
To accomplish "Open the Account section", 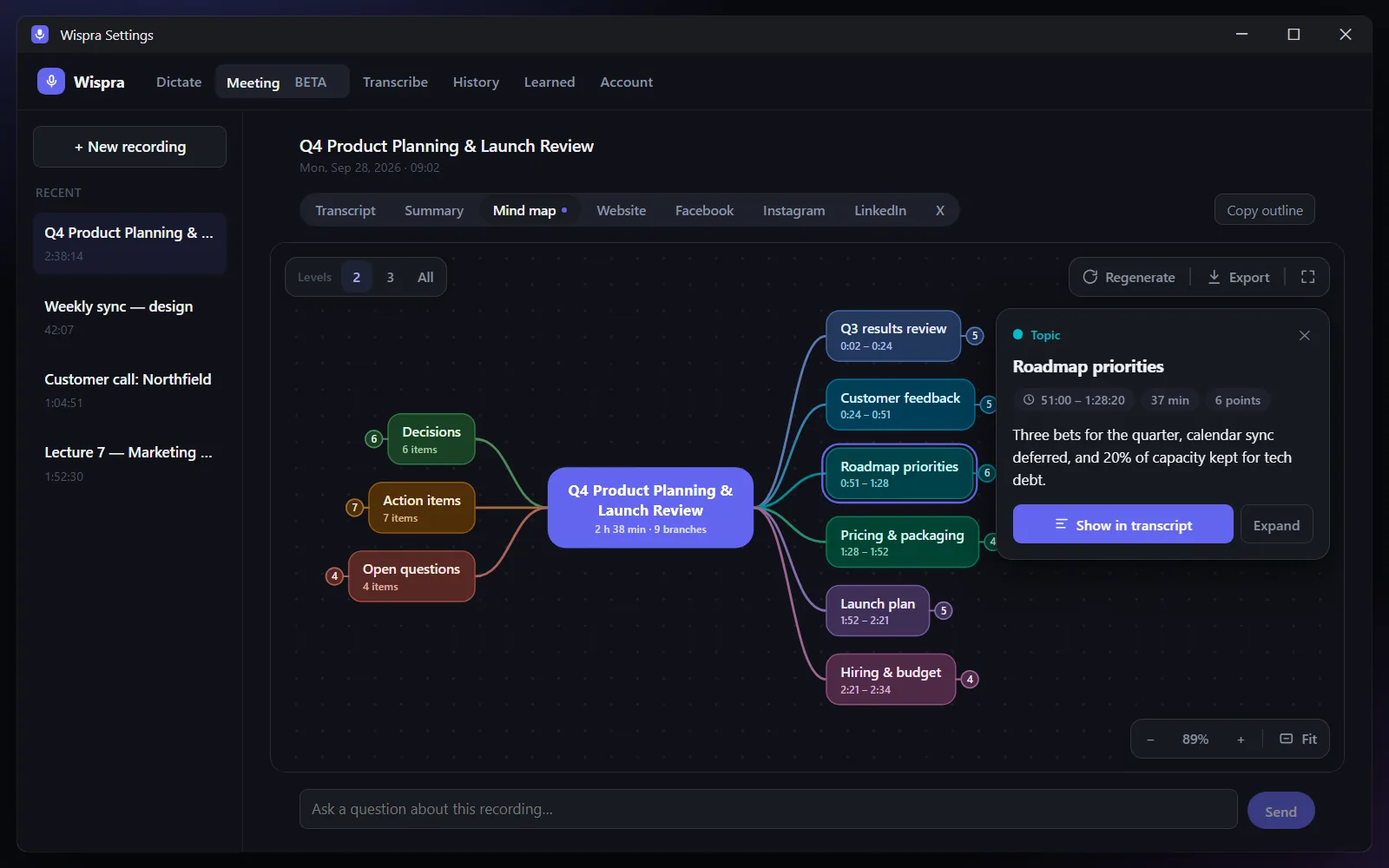I will point(627,82).
